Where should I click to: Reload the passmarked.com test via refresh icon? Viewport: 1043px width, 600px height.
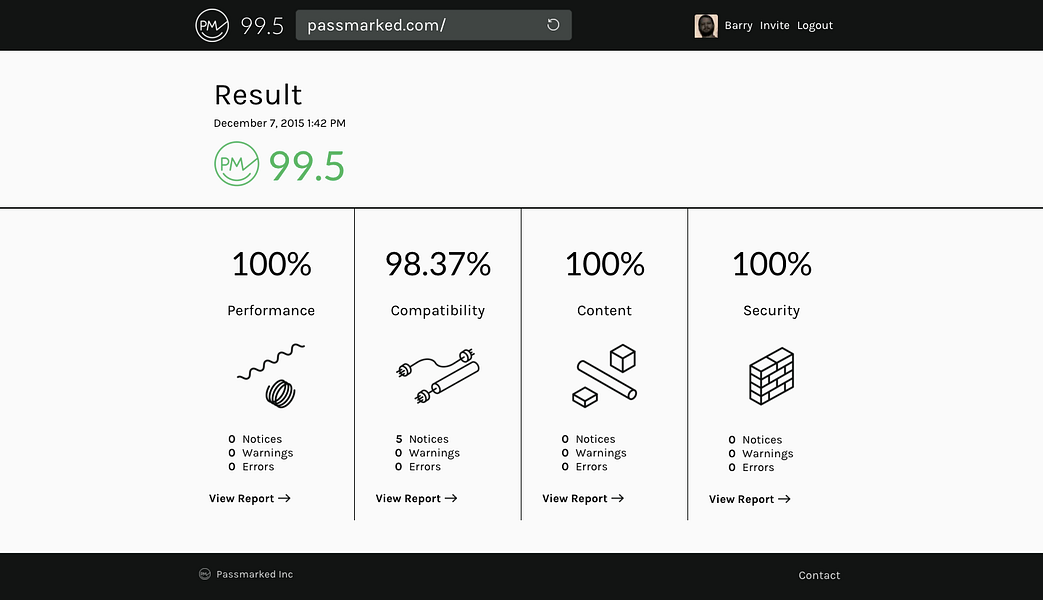click(553, 25)
